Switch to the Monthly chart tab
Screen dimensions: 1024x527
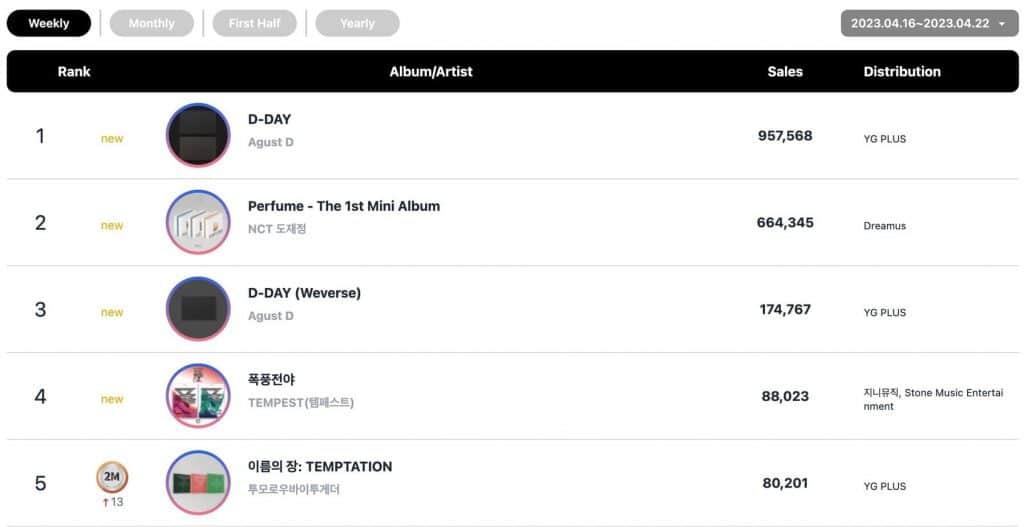(152, 23)
